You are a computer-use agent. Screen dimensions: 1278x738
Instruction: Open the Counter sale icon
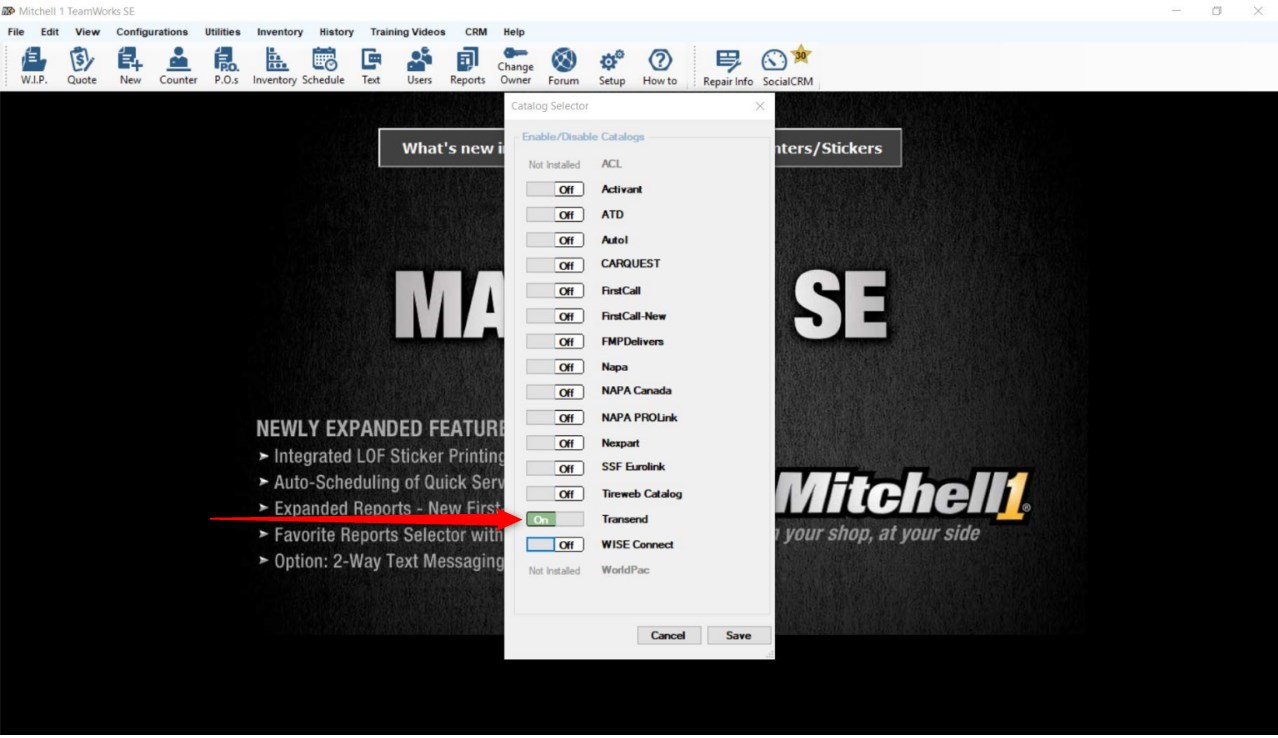pyautogui.click(x=178, y=66)
